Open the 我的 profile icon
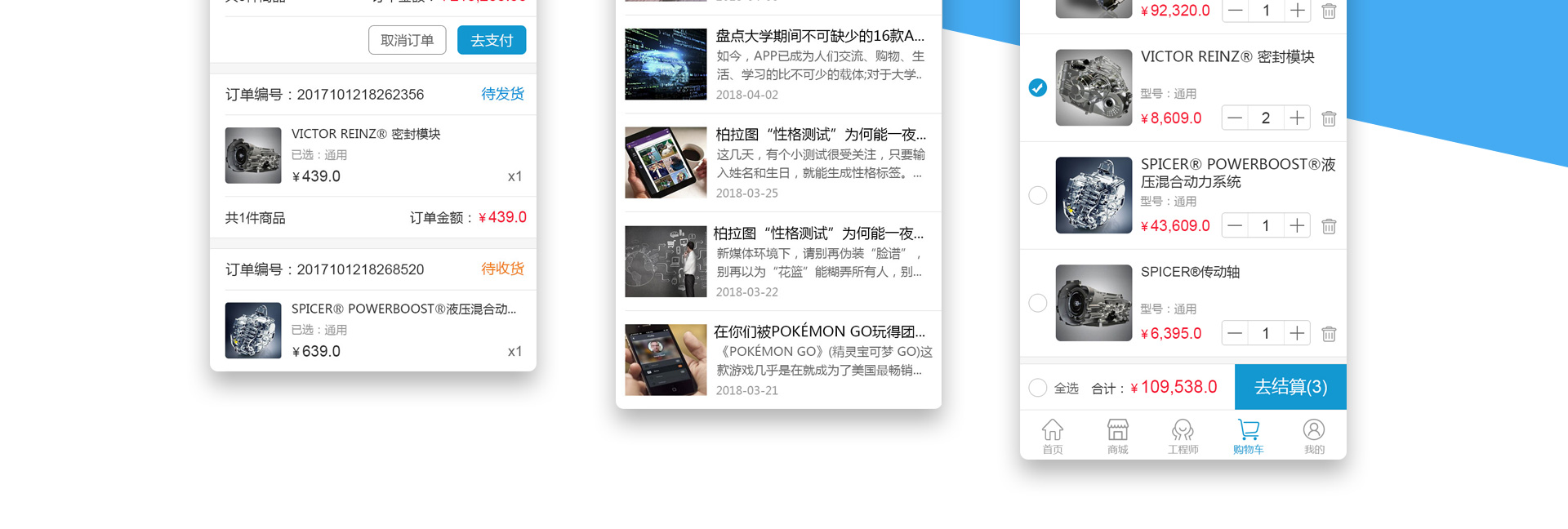1568x529 pixels. [1314, 430]
